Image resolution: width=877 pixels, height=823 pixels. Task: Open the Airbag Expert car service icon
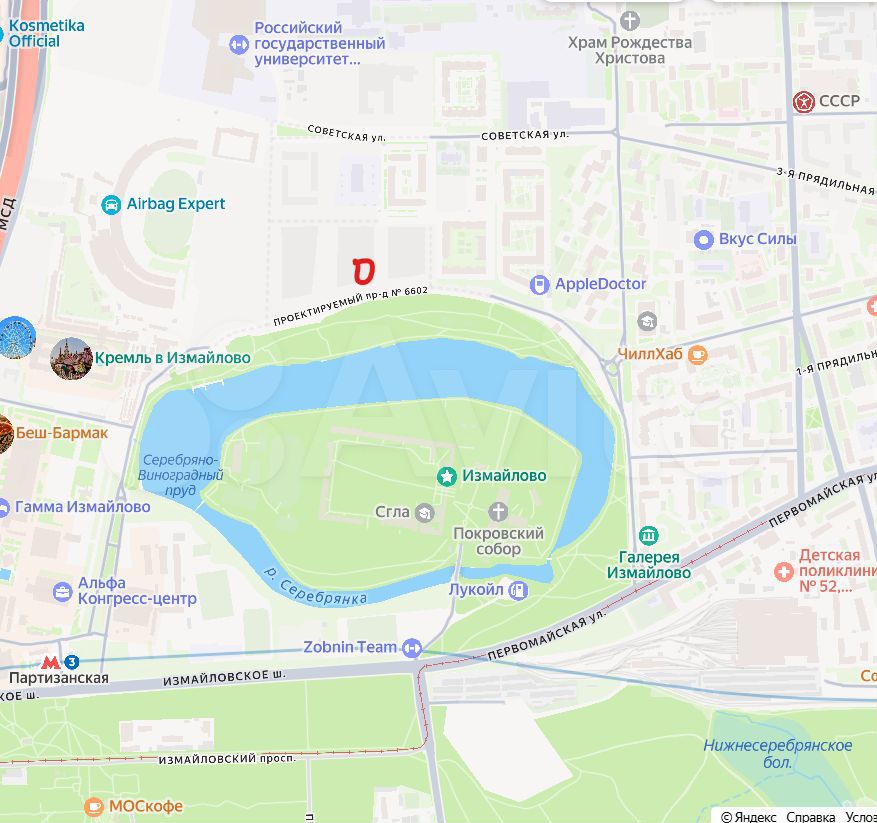click(111, 205)
